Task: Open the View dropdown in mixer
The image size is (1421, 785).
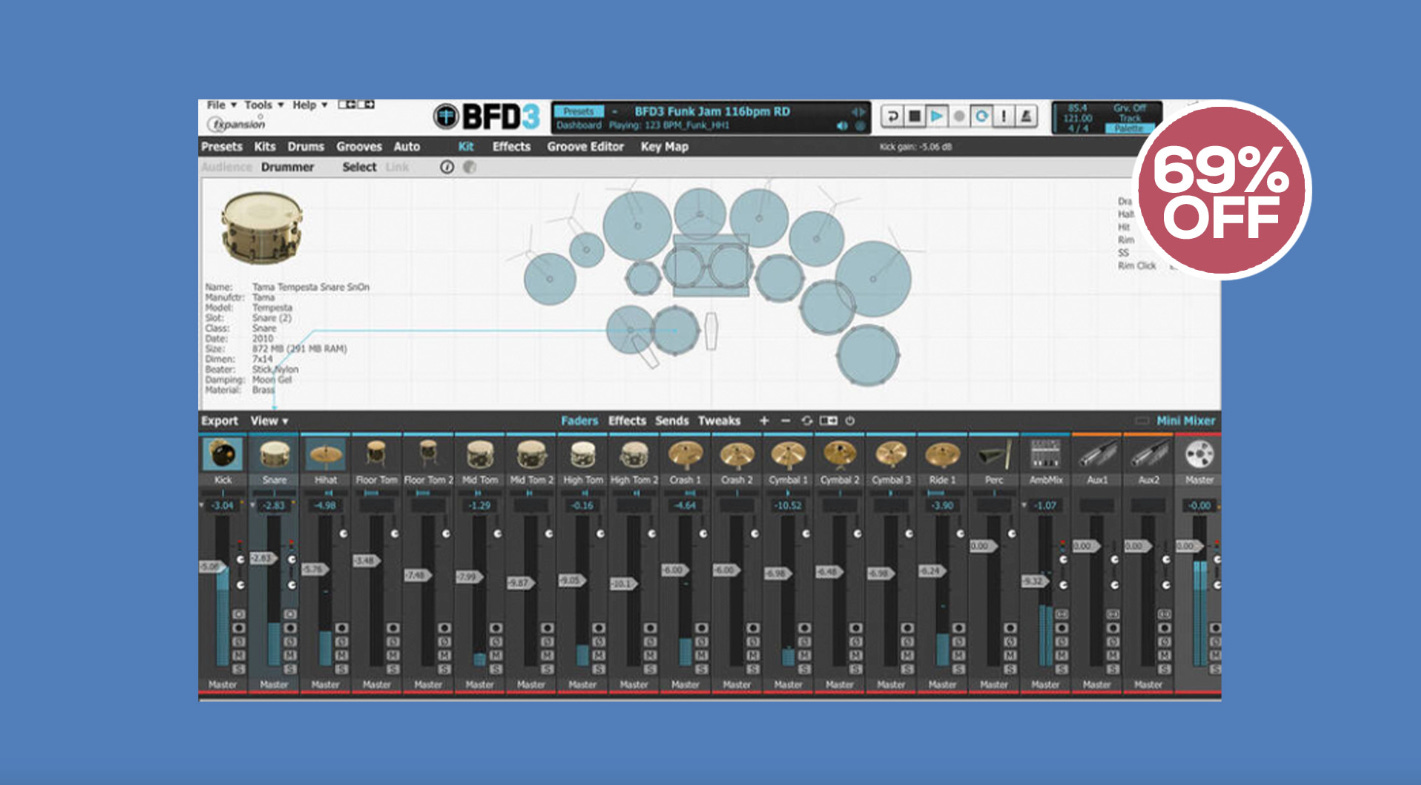Action: point(269,421)
